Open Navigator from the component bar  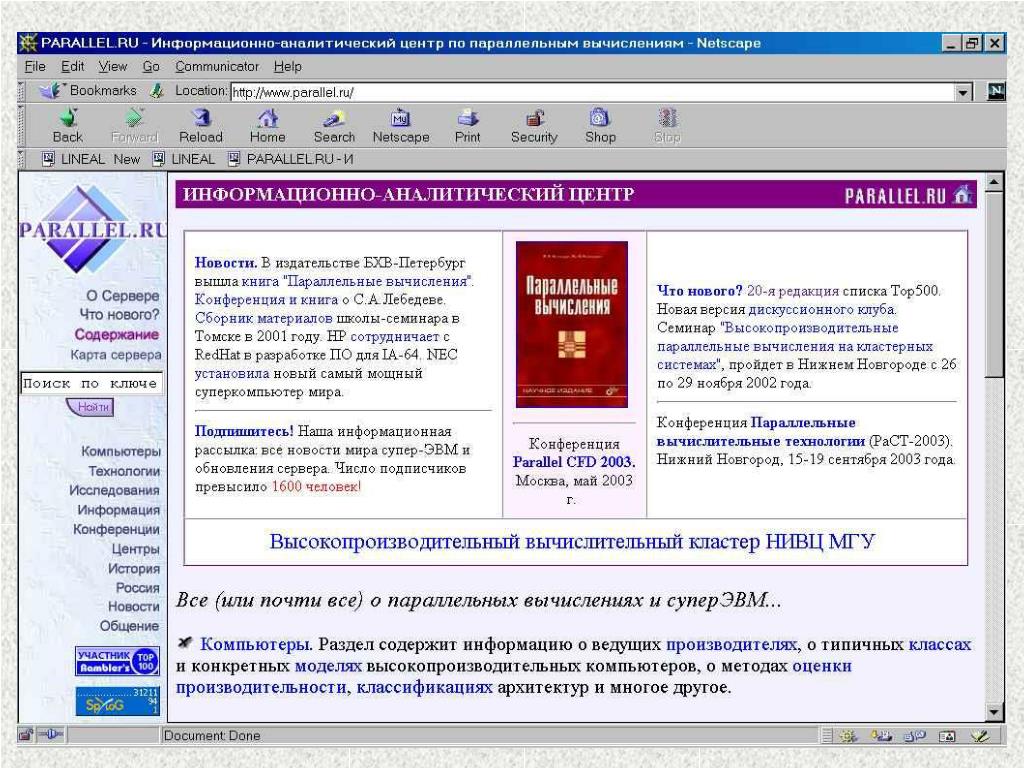point(848,736)
